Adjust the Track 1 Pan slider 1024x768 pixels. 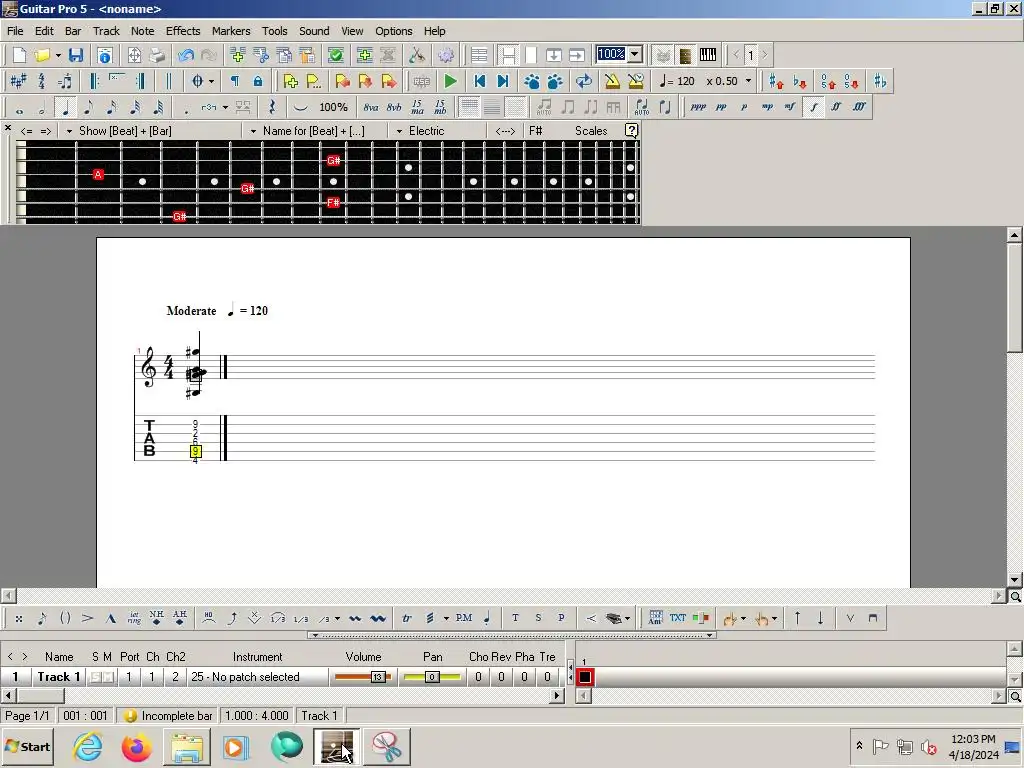432,677
